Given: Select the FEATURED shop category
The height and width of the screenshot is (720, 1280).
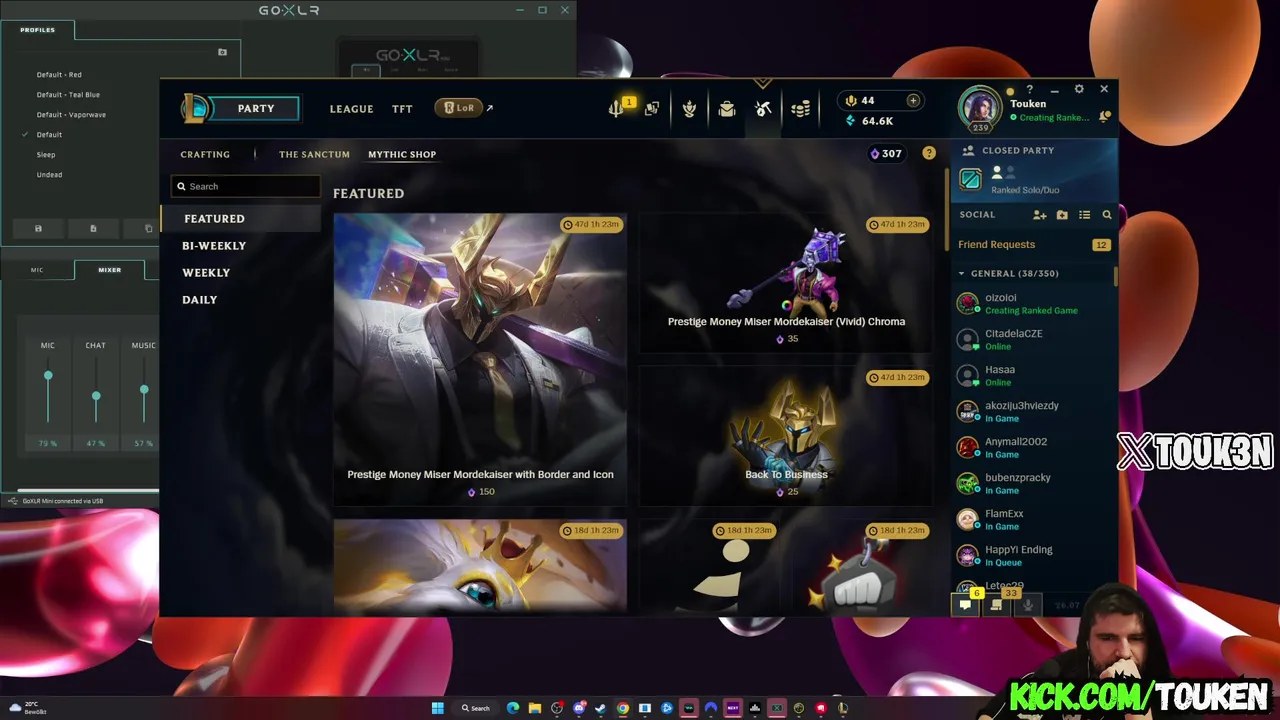Looking at the screenshot, I should click(241, 218).
